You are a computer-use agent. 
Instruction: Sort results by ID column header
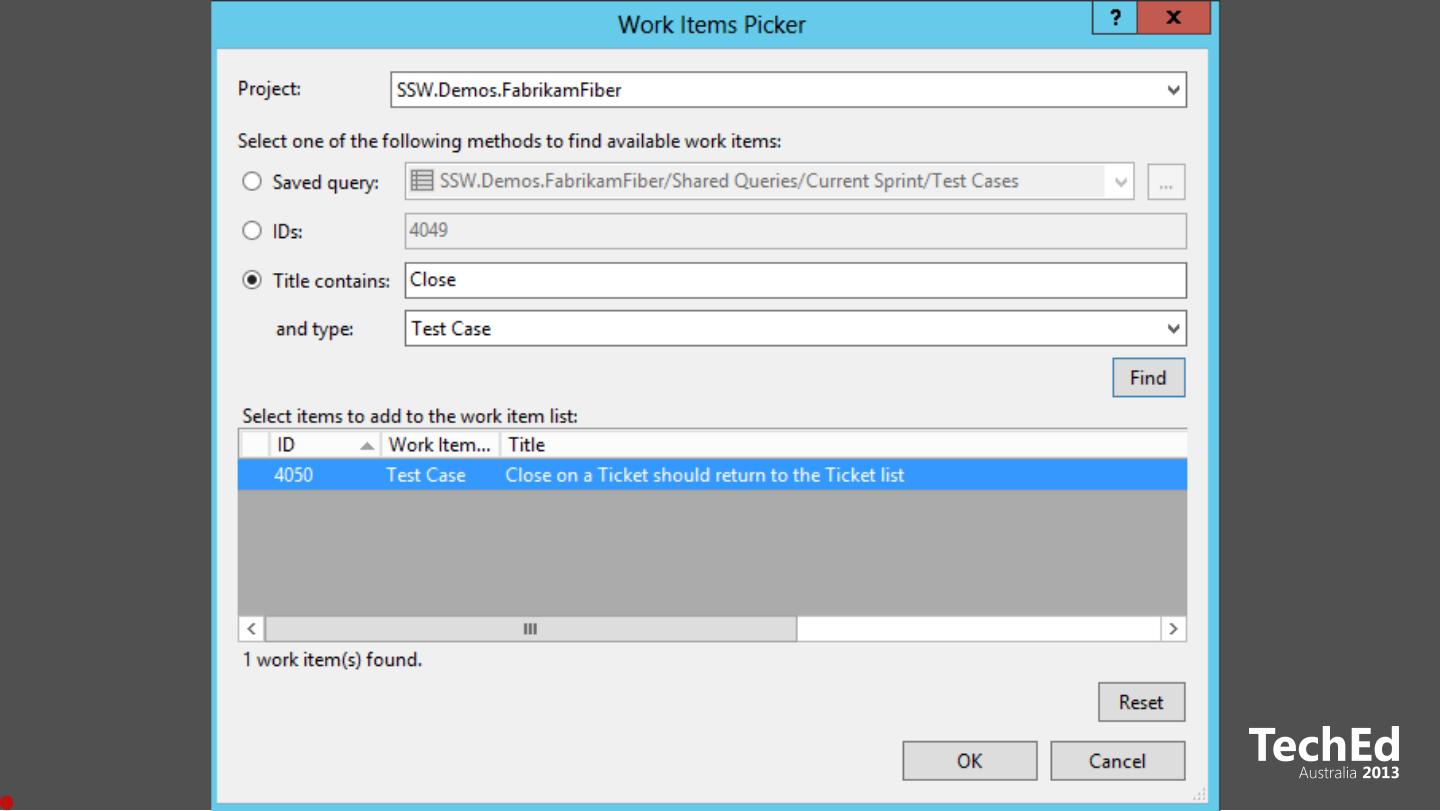325,445
